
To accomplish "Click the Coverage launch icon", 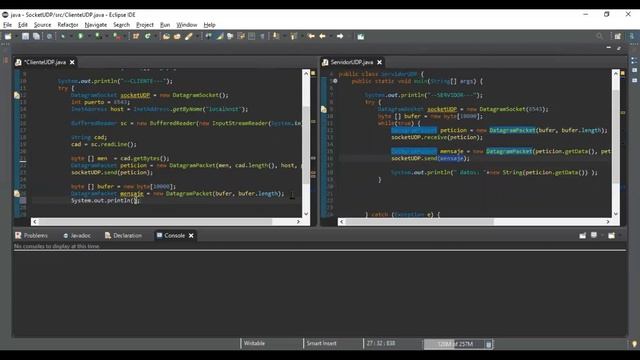I will (x=98, y=36).
